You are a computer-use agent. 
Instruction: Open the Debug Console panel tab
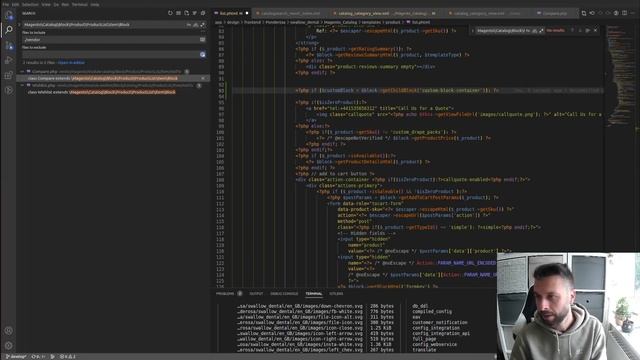(284, 293)
